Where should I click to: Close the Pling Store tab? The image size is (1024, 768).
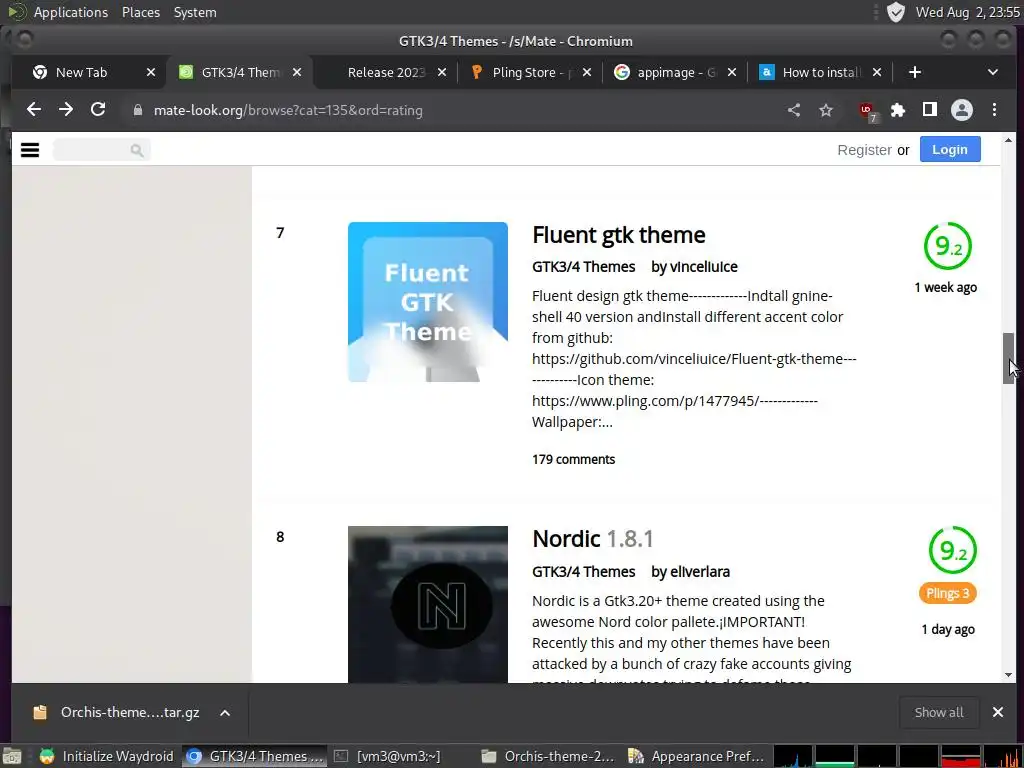click(x=586, y=72)
